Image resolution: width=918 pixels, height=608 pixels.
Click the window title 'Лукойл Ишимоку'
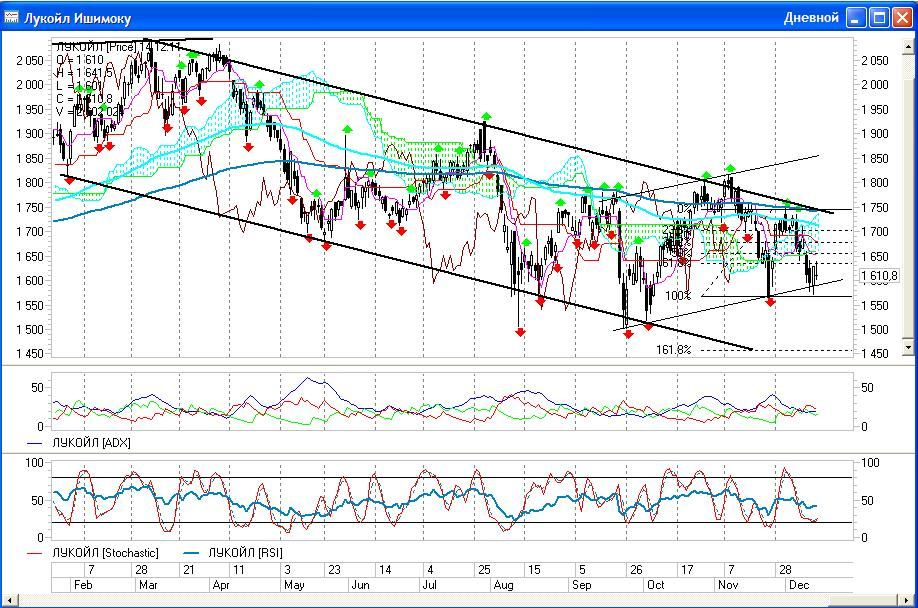[77, 19]
